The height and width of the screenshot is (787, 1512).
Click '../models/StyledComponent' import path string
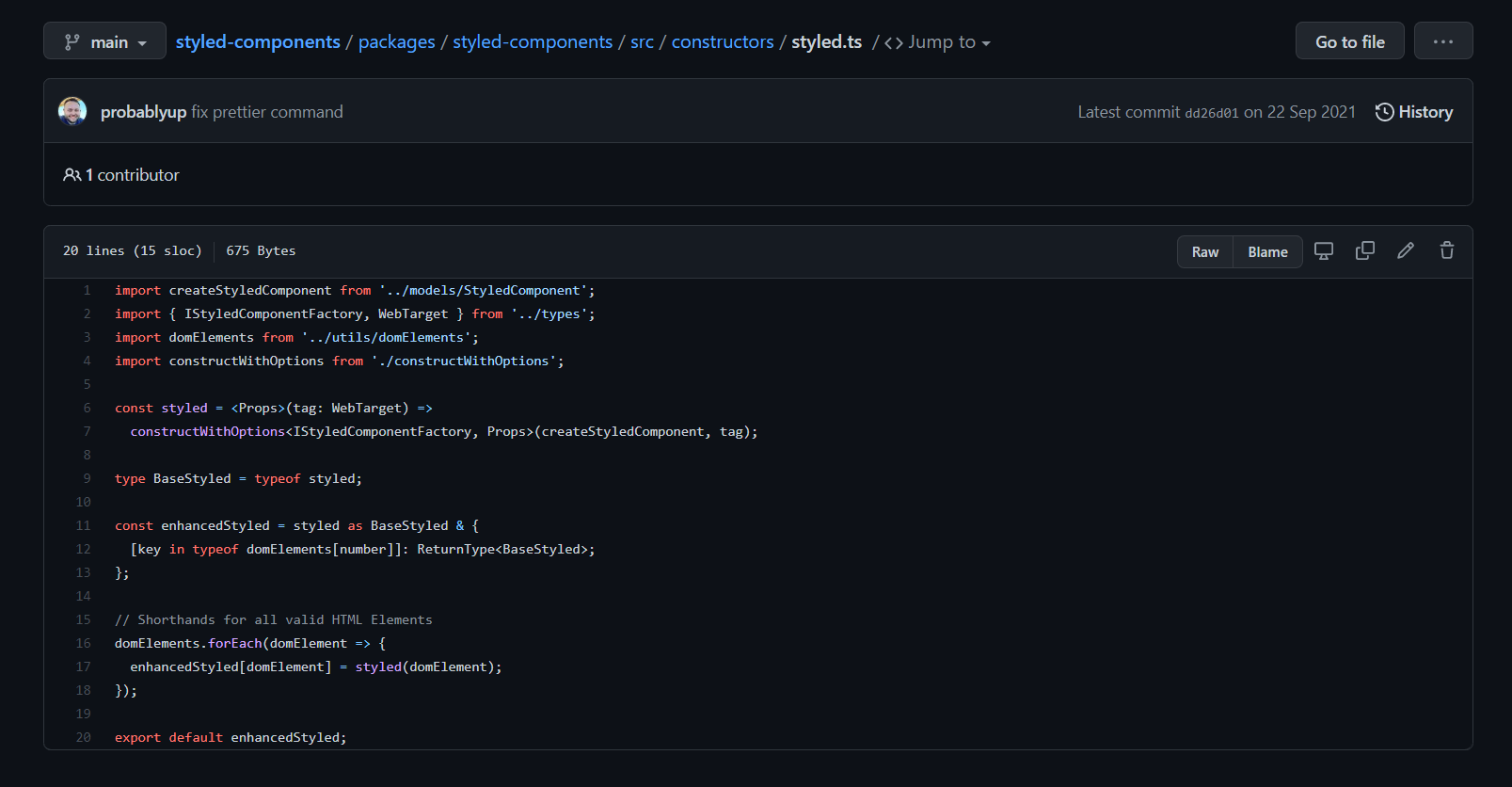click(484, 290)
